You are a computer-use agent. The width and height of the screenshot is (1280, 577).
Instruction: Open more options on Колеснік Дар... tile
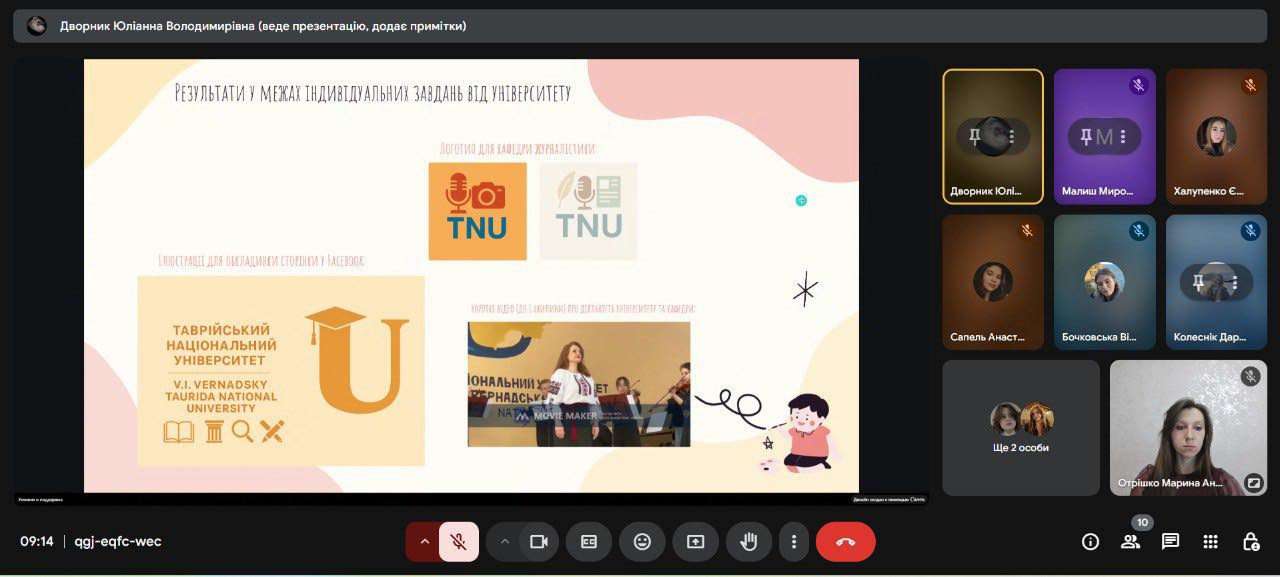click(x=1235, y=282)
